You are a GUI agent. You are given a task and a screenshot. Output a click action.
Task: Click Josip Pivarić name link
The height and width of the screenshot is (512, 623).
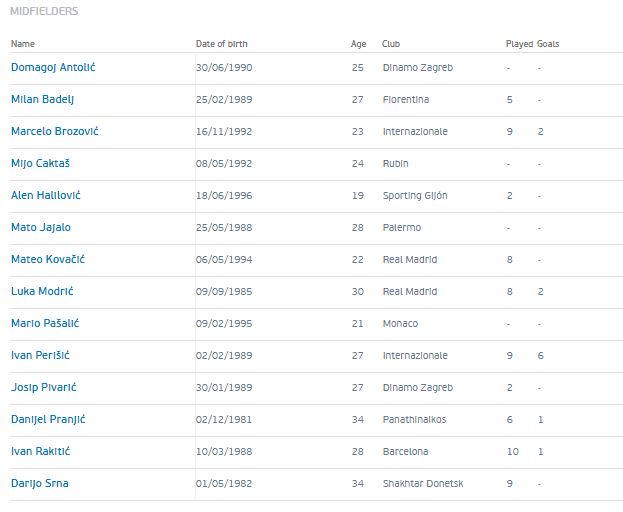(44, 387)
